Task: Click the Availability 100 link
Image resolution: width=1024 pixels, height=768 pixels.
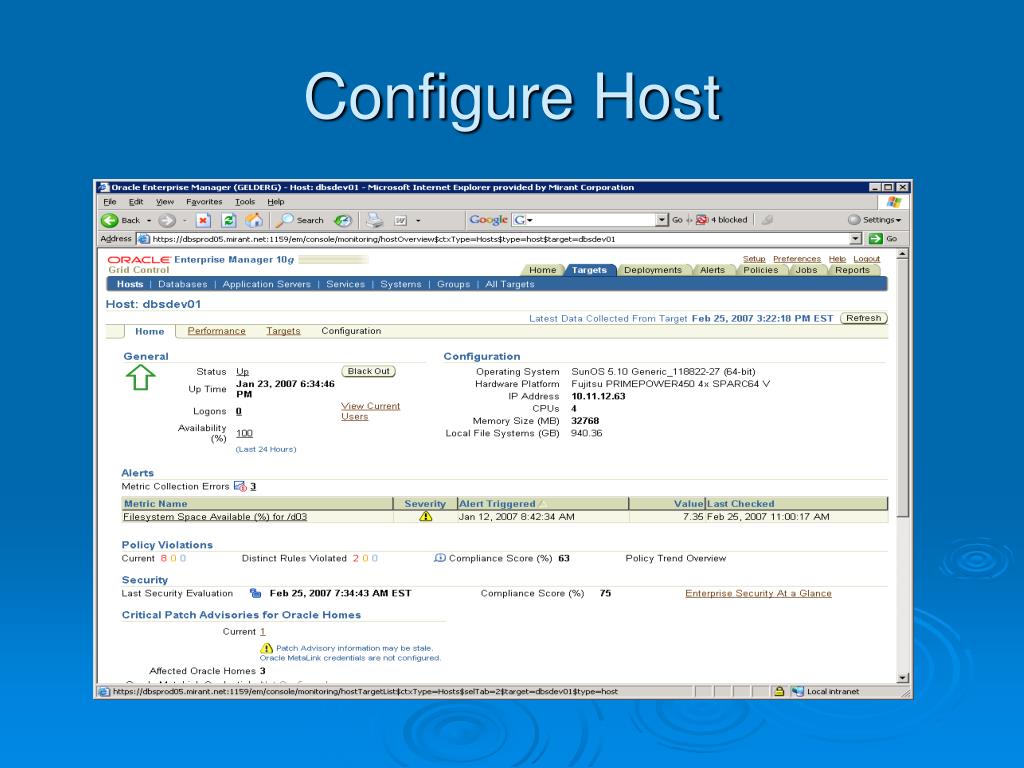Action: pos(244,433)
